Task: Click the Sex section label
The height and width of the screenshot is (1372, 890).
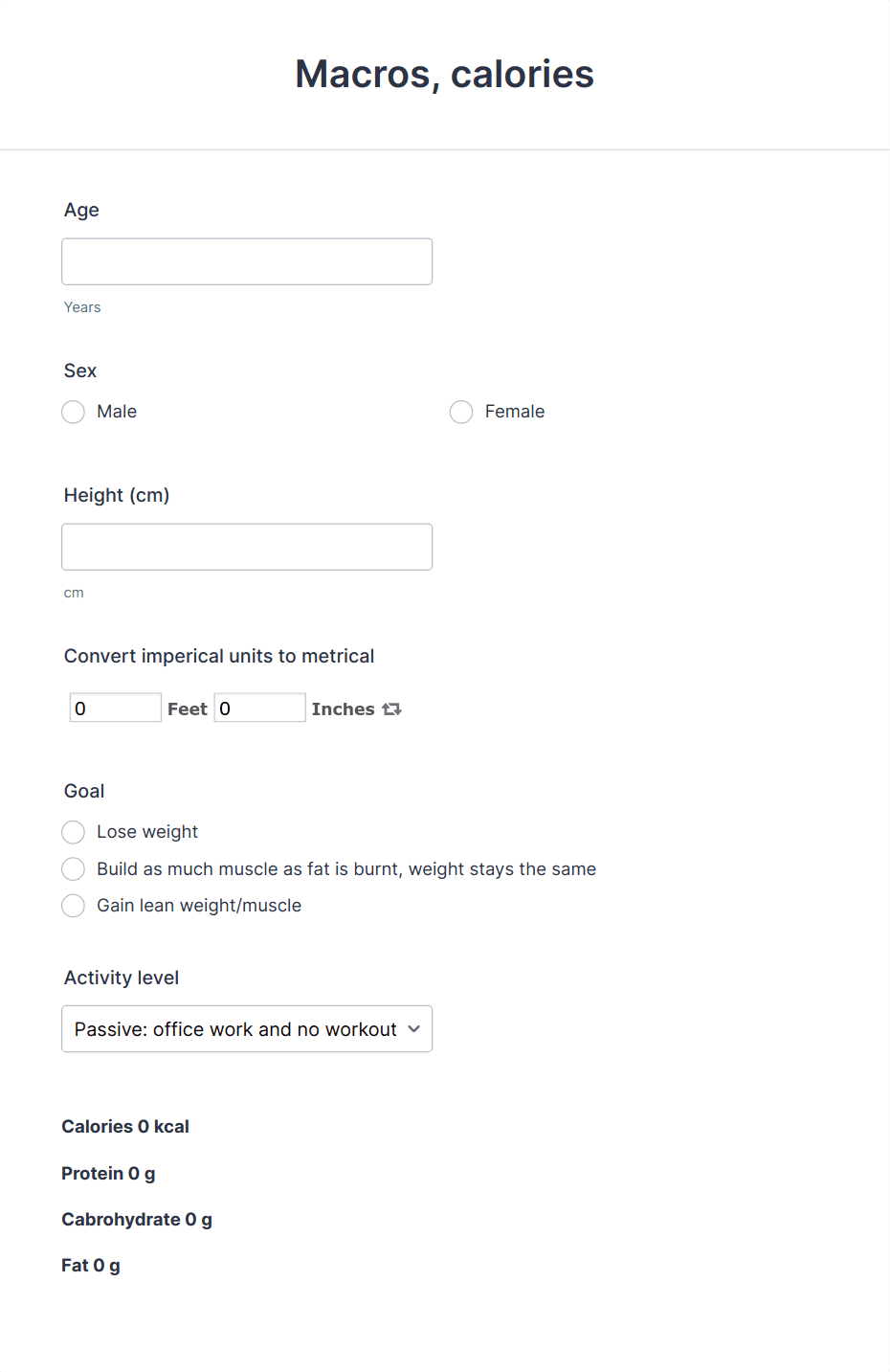Action: click(x=79, y=371)
